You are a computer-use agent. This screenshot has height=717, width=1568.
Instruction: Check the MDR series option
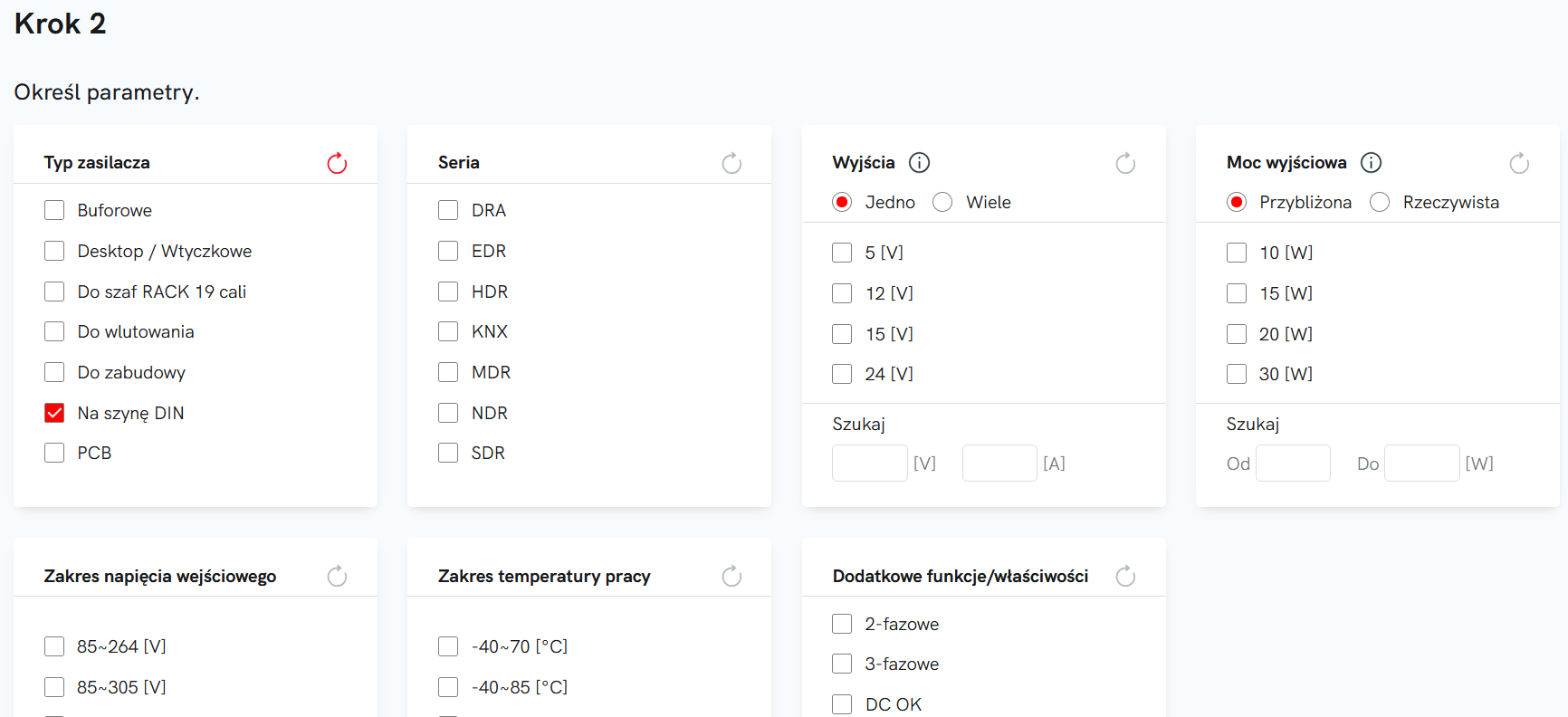click(448, 372)
